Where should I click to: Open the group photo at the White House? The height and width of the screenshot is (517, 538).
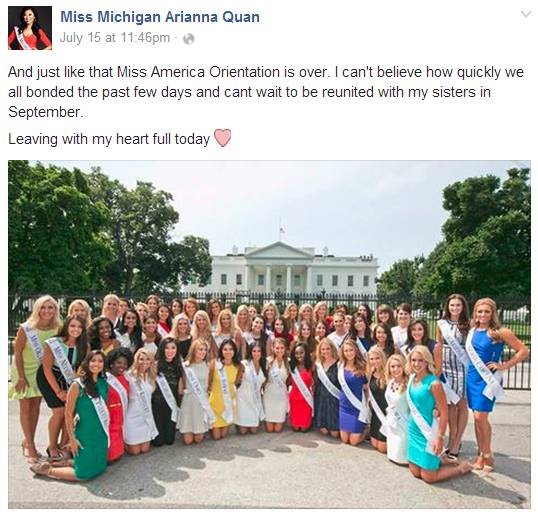pyautogui.click(x=269, y=334)
